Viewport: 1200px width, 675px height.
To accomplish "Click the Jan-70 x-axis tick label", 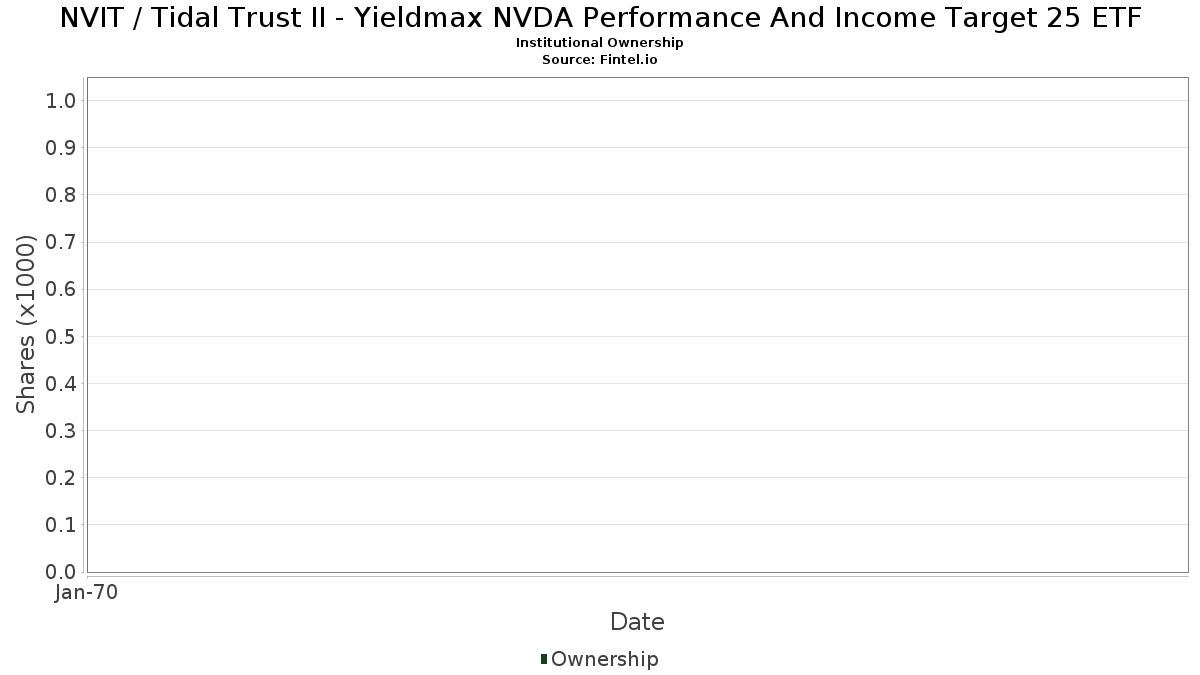I will point(87,592).
